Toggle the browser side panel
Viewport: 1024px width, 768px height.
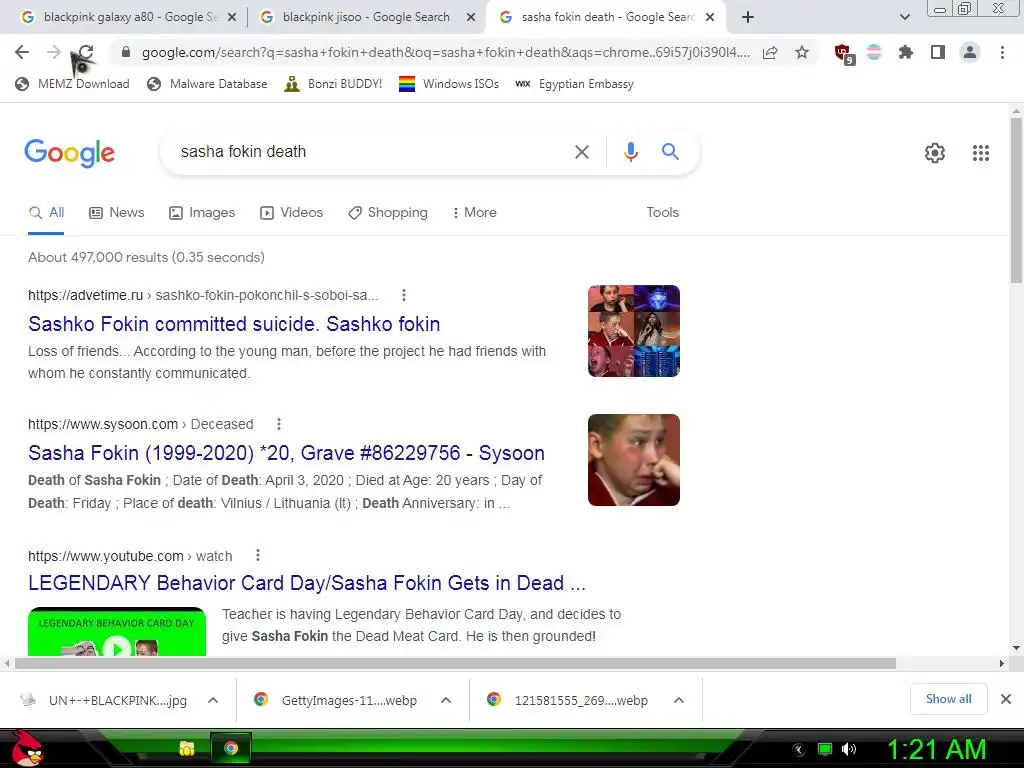click(x=938, y=52)
